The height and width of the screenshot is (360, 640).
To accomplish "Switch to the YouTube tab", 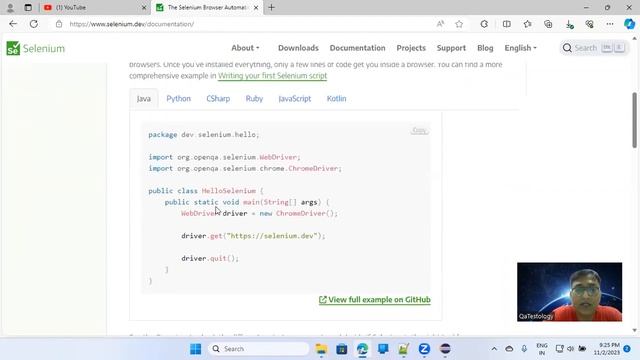I will [x=95, y=7].
